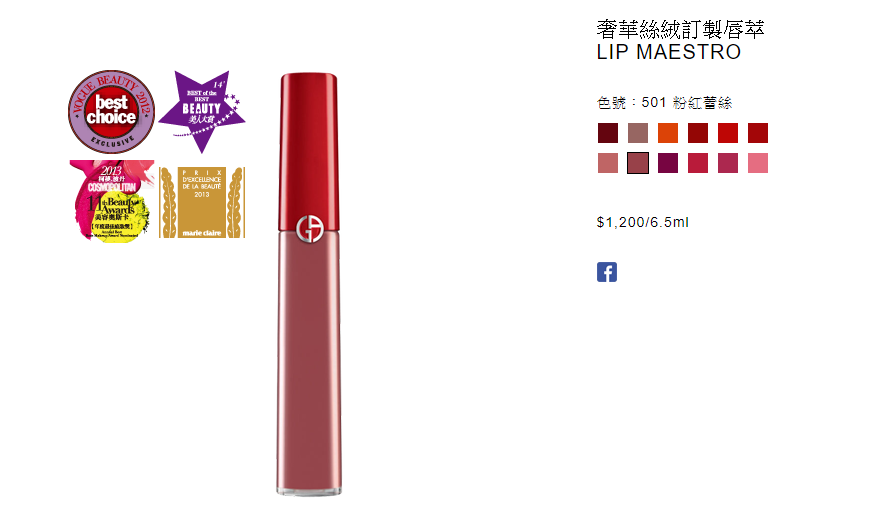Select the fourth deep red swatch, top row

(x=698, y=134)
